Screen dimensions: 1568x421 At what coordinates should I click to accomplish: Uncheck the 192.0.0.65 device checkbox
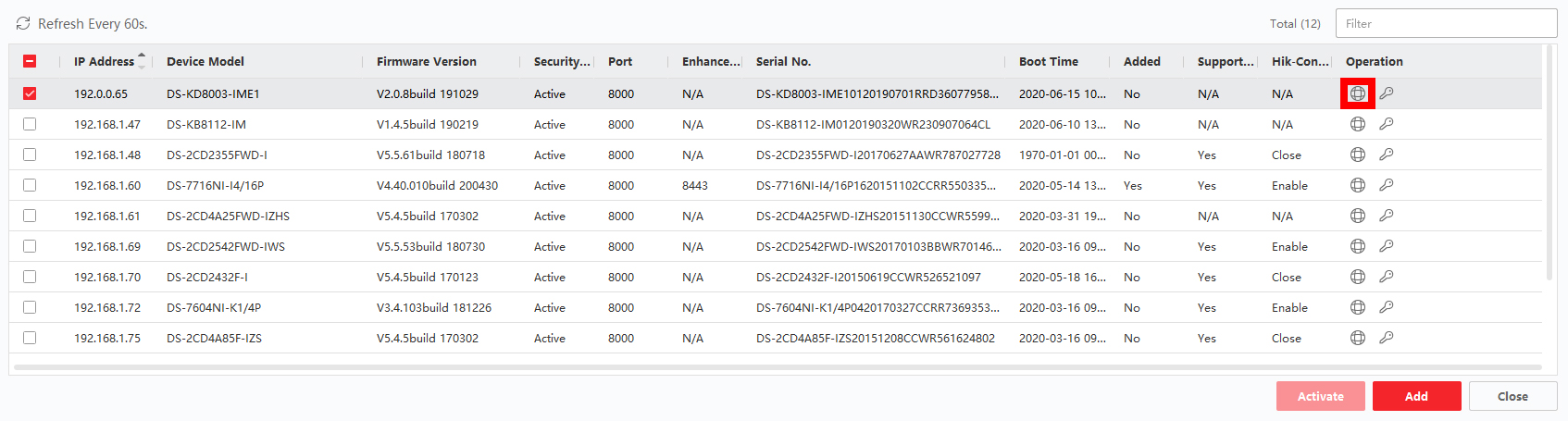click(x=30, y=93)
